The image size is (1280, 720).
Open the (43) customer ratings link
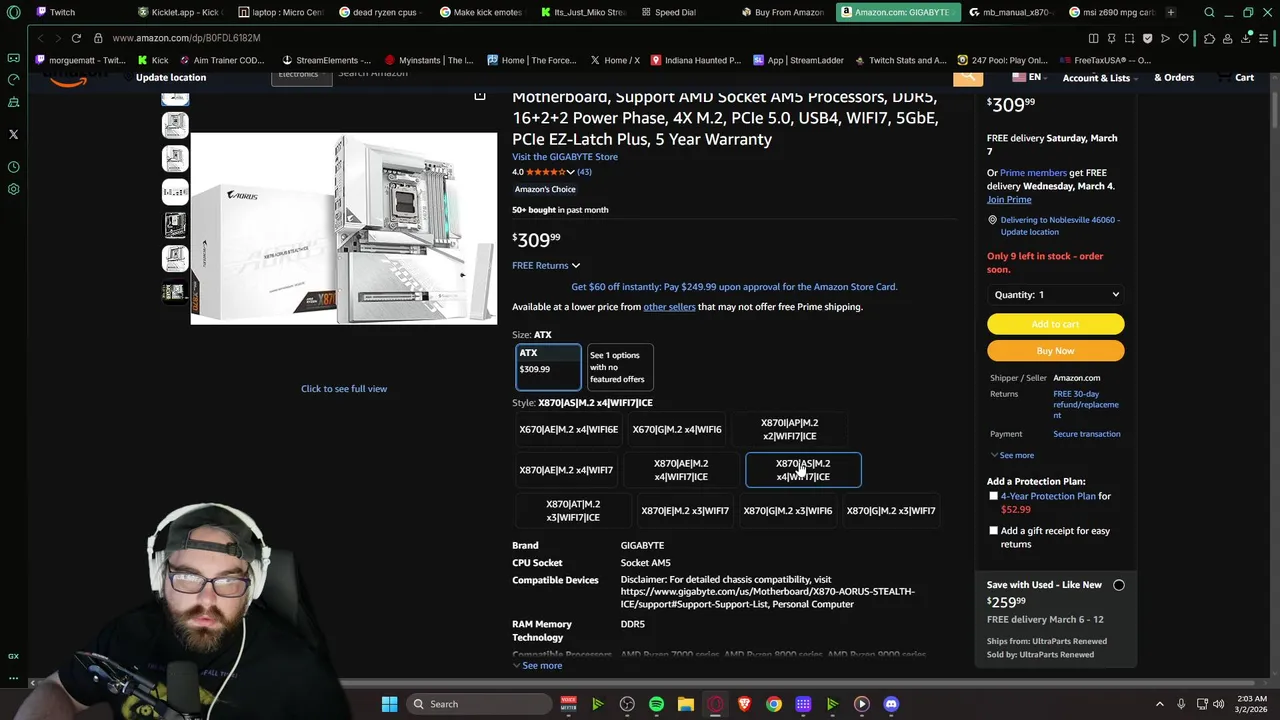pyautogui.click(x=584, y=172)
